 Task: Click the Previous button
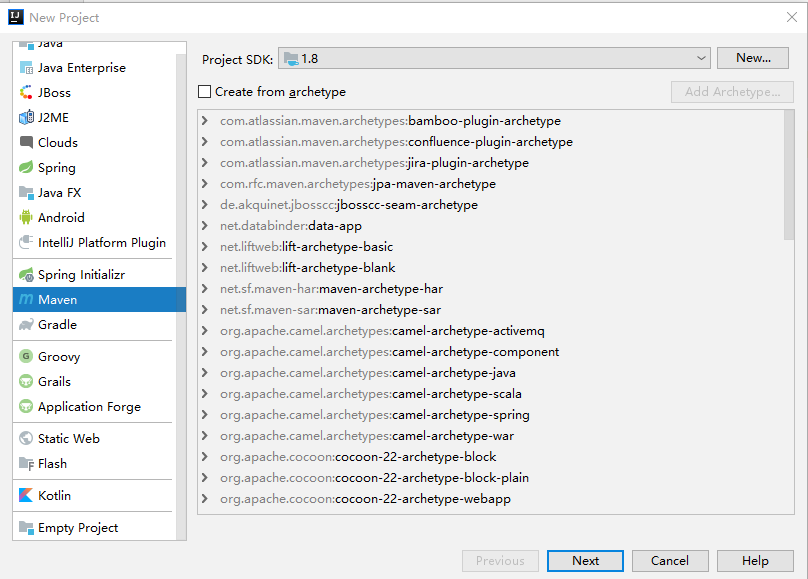click(500, 560)
